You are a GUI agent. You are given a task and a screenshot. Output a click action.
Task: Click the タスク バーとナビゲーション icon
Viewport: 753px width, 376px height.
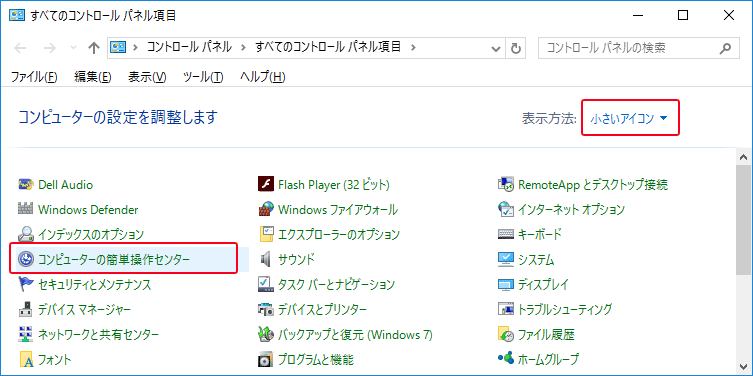tap(266, 284)
